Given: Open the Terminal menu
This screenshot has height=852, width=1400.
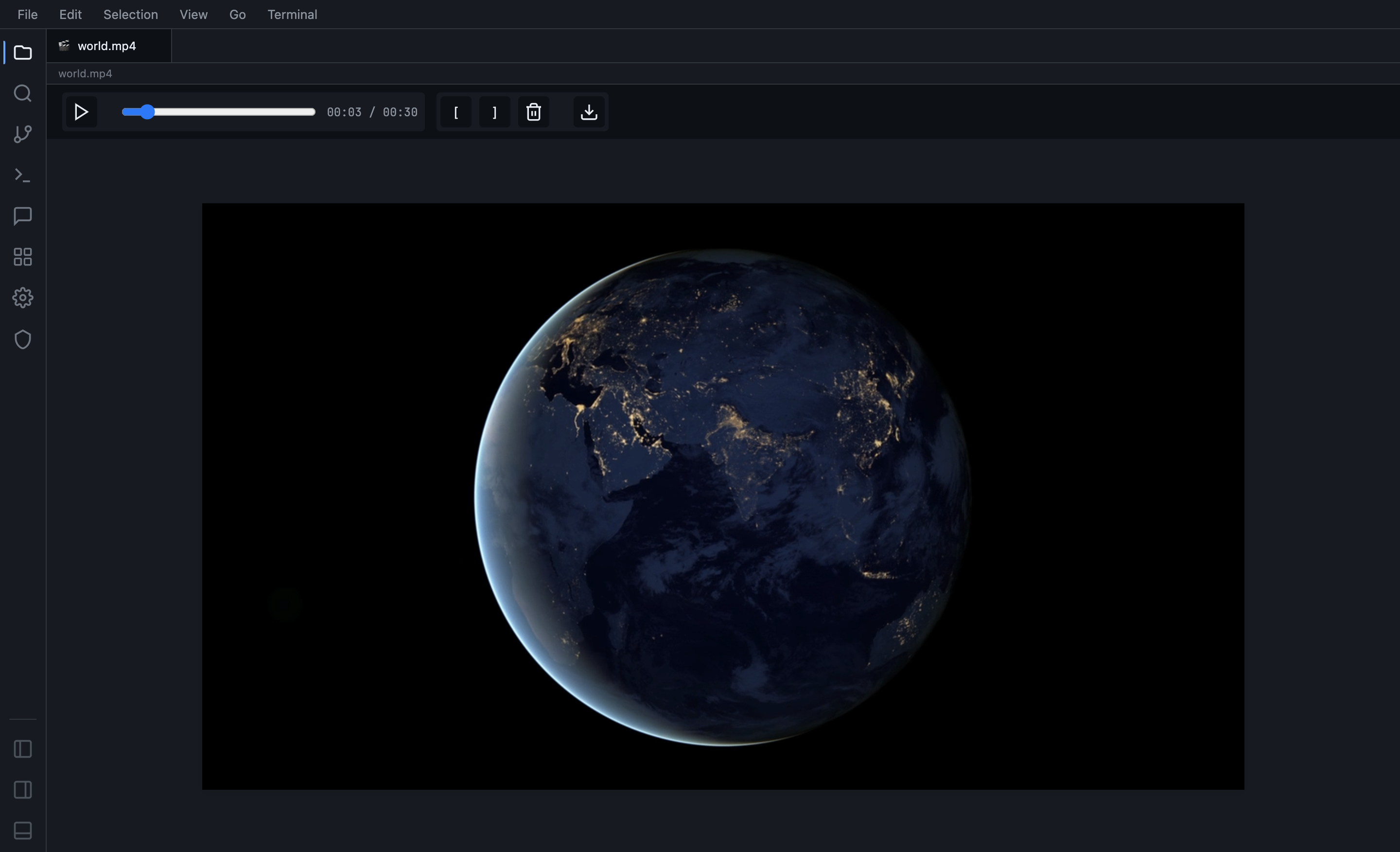Looking at the screenshot, I should [x=292, y=15].
